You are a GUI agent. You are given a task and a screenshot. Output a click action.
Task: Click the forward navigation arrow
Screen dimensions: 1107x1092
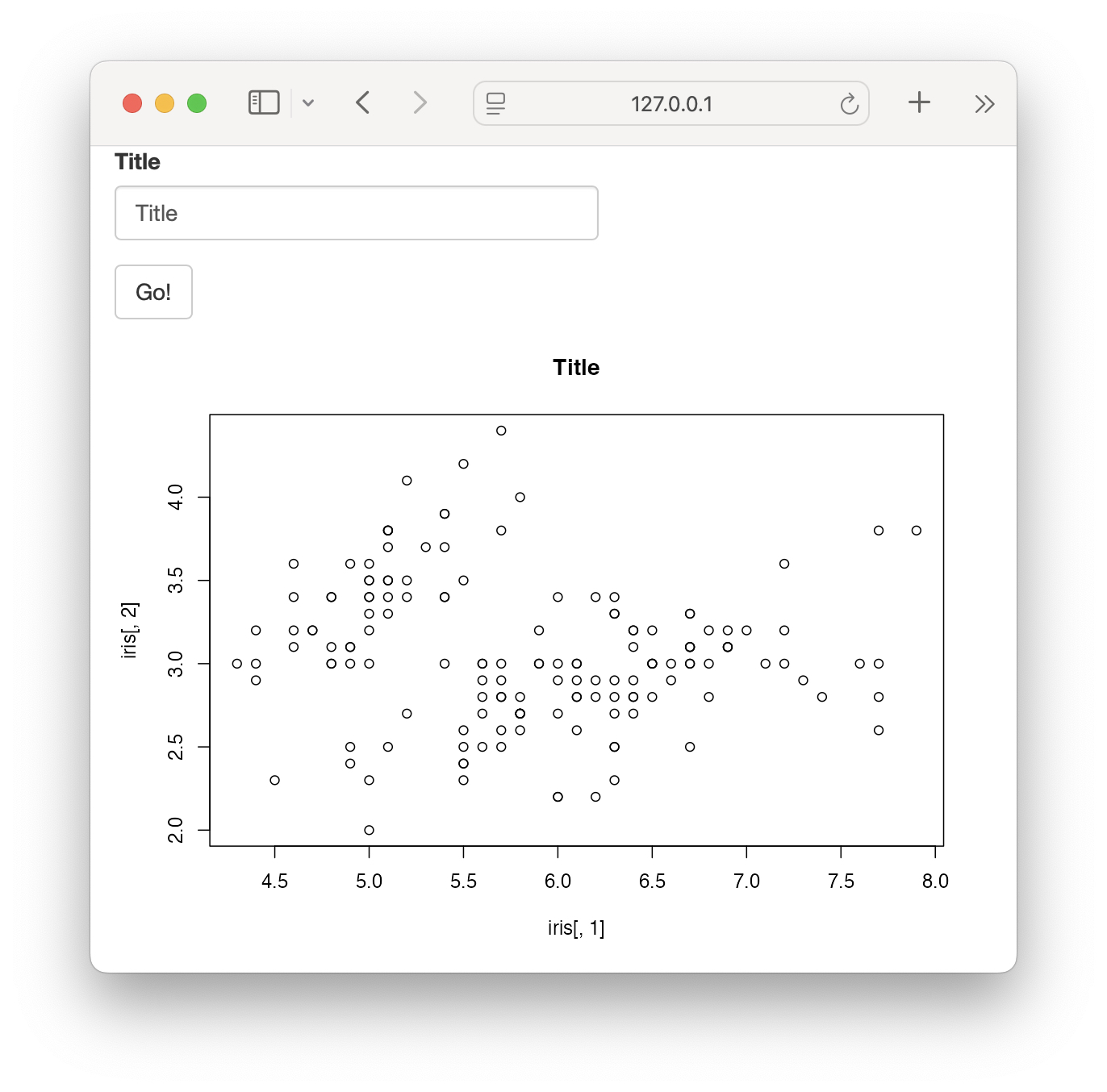point(420,102)
